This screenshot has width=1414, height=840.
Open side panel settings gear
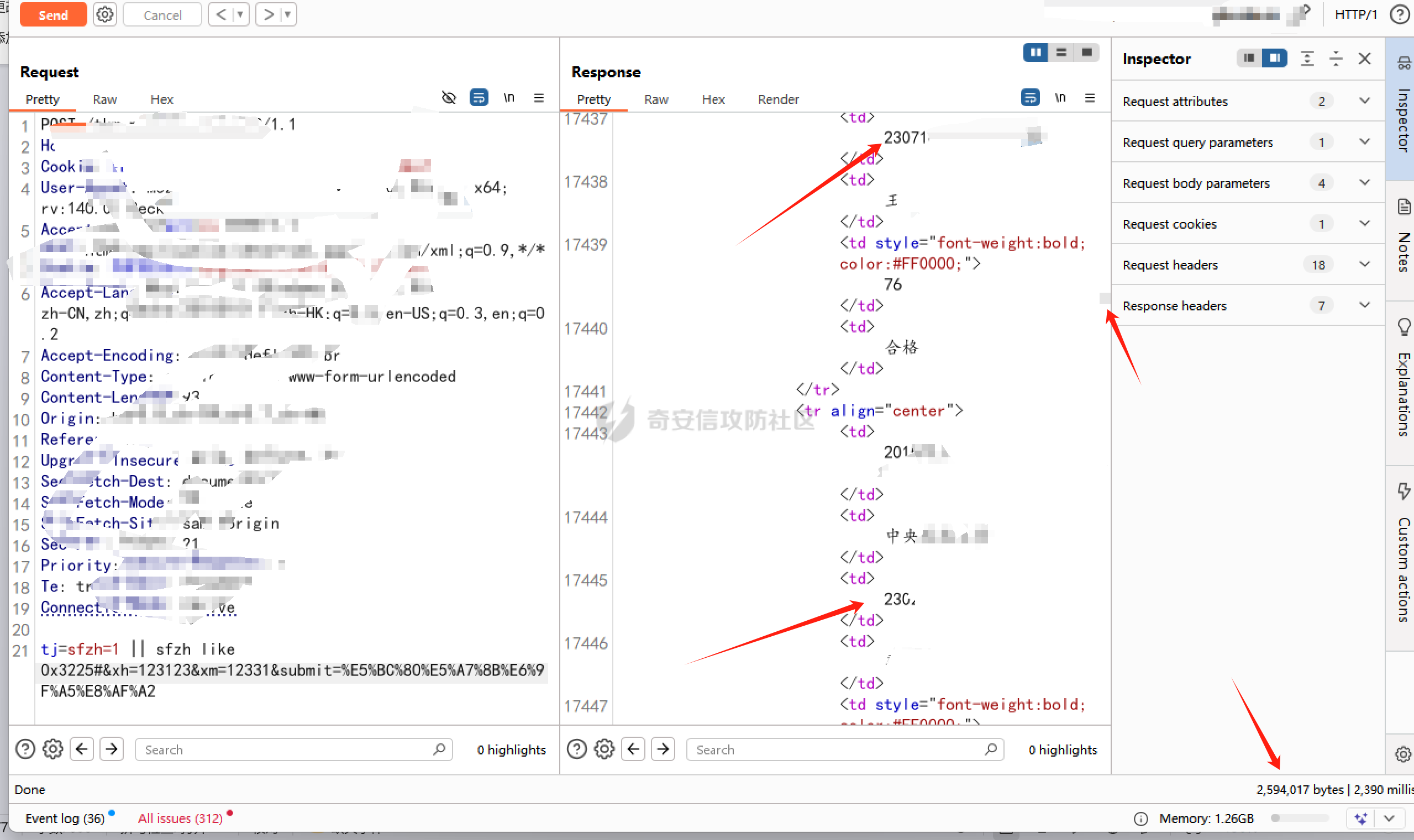click(x=1403, y=754)
